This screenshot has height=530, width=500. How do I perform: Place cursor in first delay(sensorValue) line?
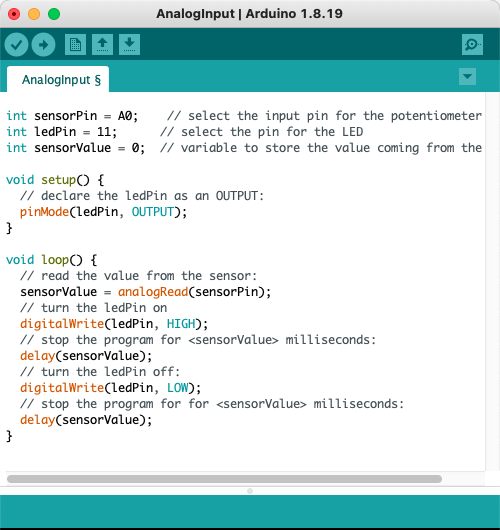(86, 356)
